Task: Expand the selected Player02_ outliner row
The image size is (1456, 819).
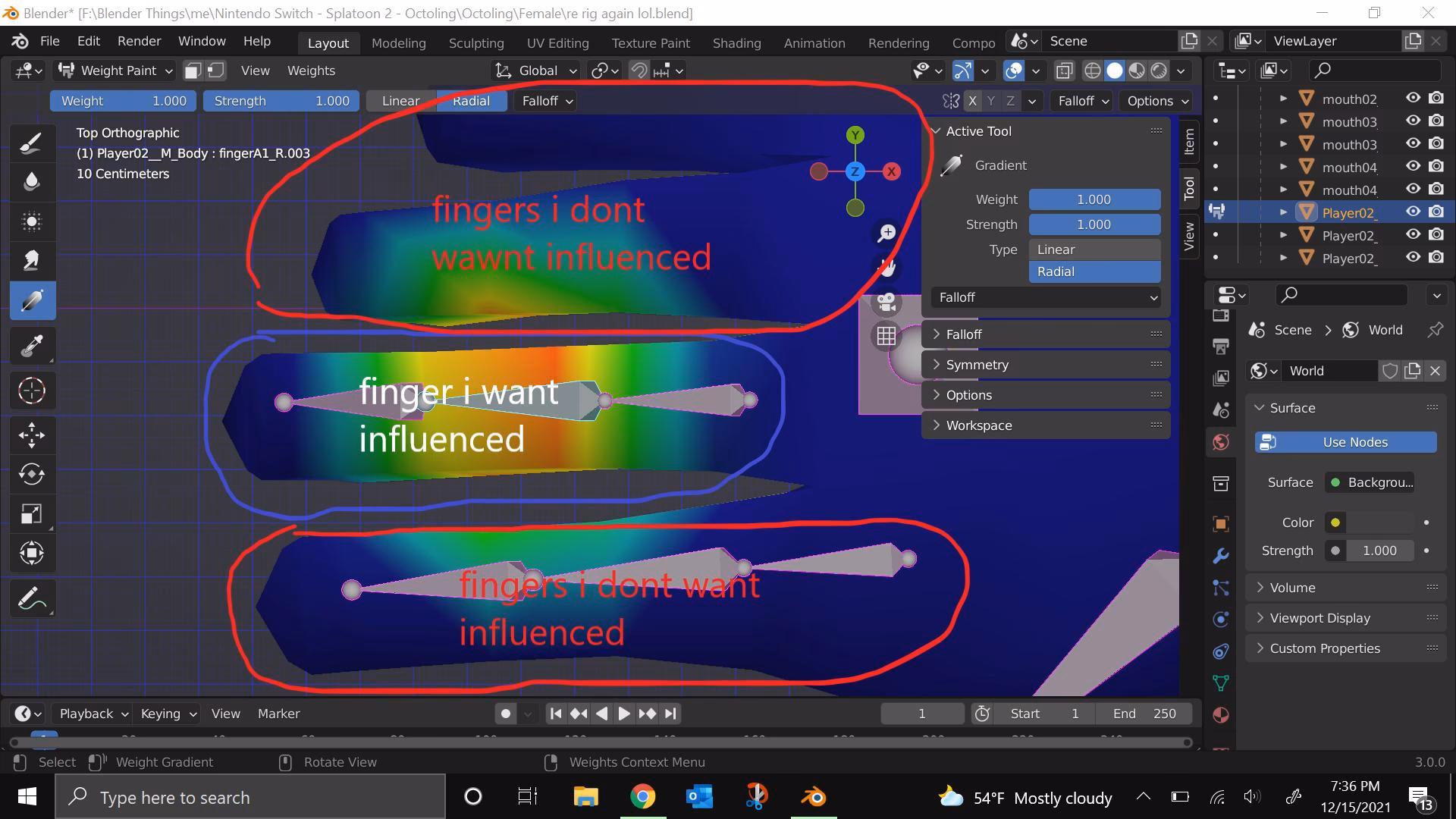Action: click(1283, 212)
